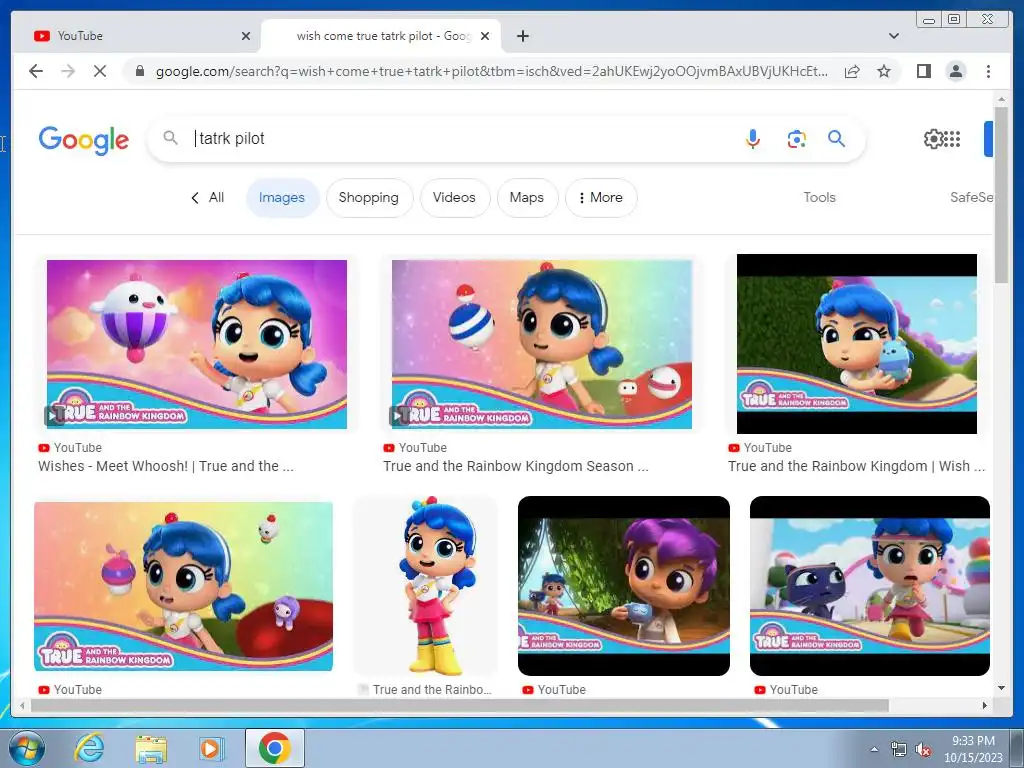
Task: Open the browser side panel
Action: tap(923, 71)
